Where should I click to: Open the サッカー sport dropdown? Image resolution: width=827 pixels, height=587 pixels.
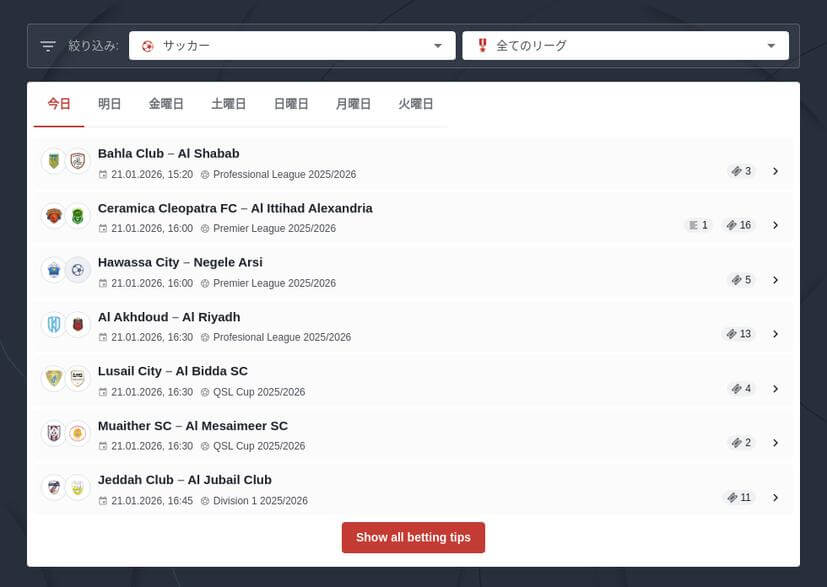point(292,46)
